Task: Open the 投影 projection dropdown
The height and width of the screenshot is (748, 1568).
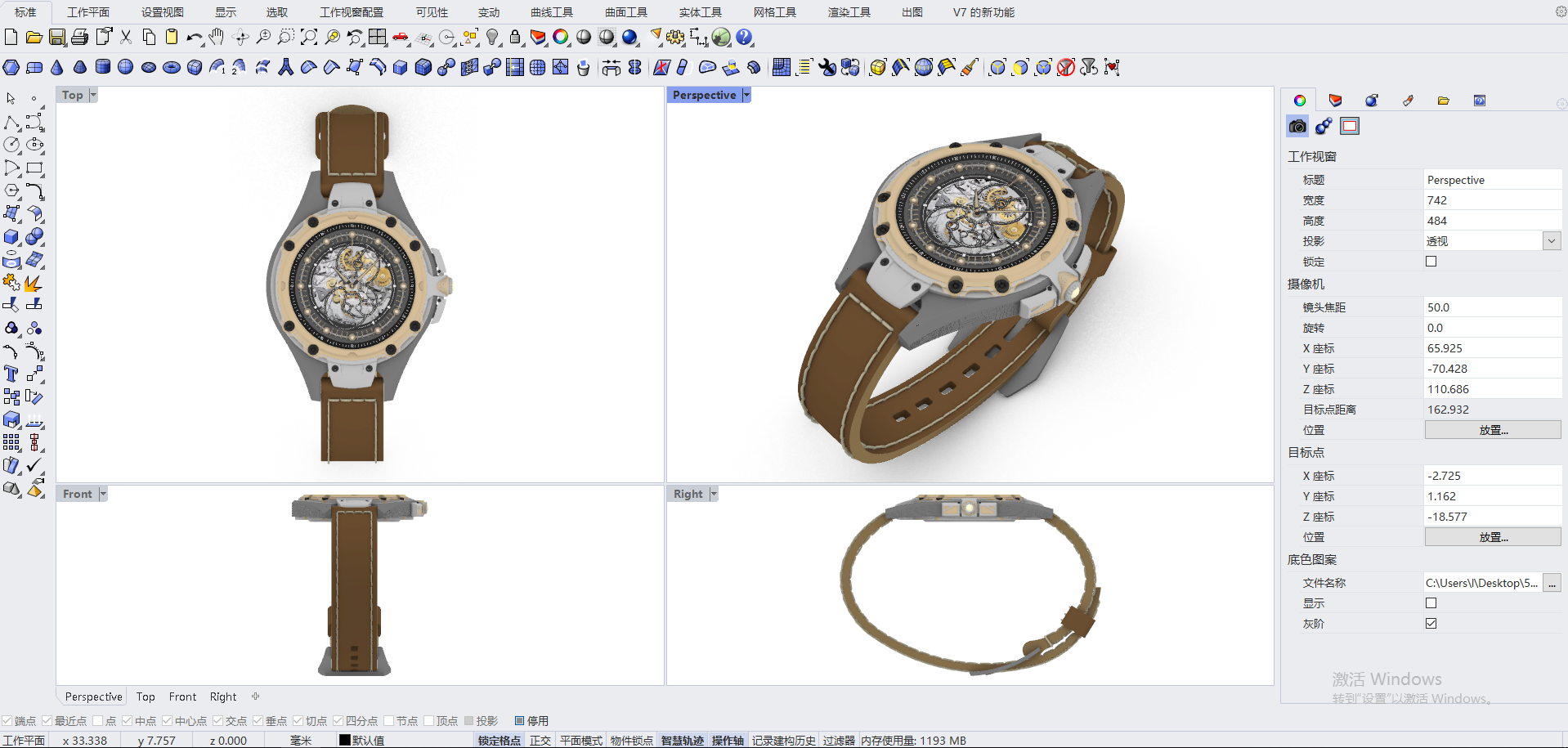Action: click(1551, 241)
